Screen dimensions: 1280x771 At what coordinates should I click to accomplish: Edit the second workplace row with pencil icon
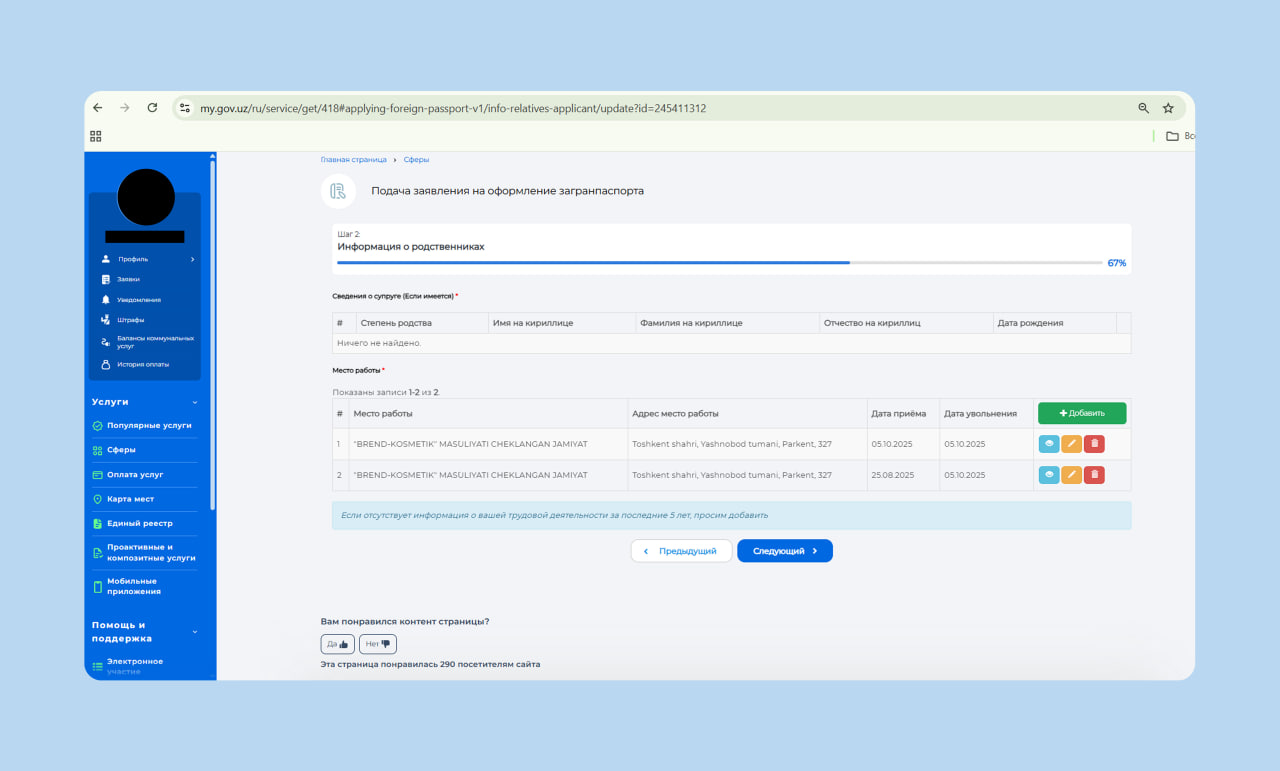pyautogui.click(x=1071, y=475)
